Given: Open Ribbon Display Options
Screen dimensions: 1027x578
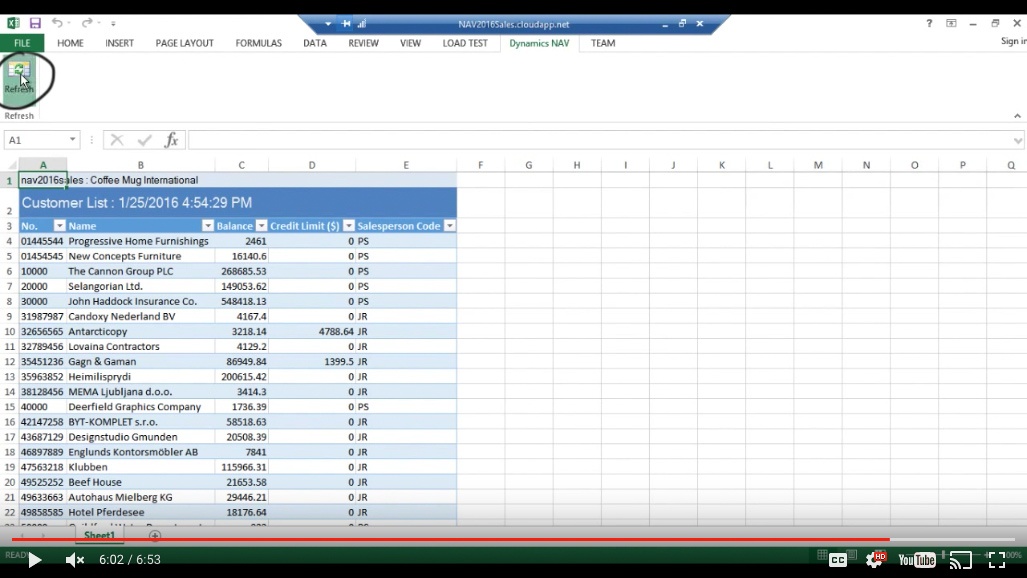Looking at the screenshot, I should [x=951, y=24].
